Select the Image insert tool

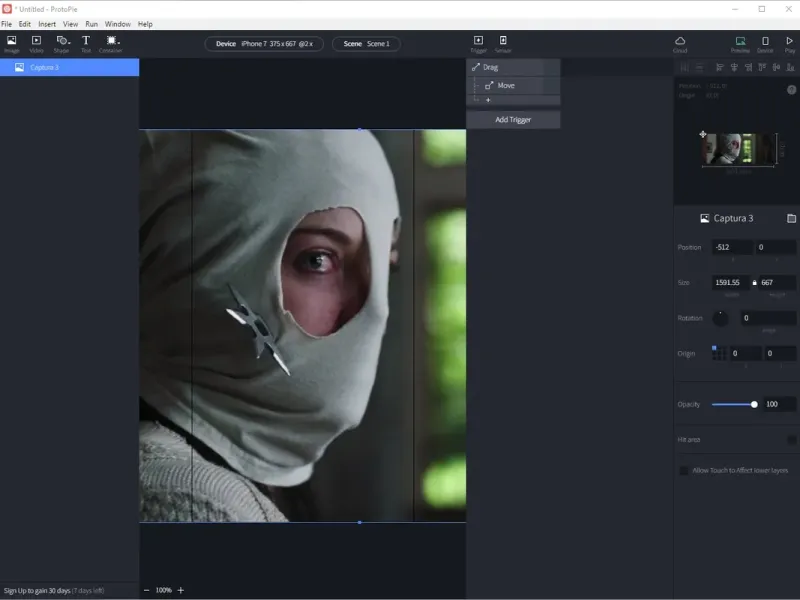(12, 42)
